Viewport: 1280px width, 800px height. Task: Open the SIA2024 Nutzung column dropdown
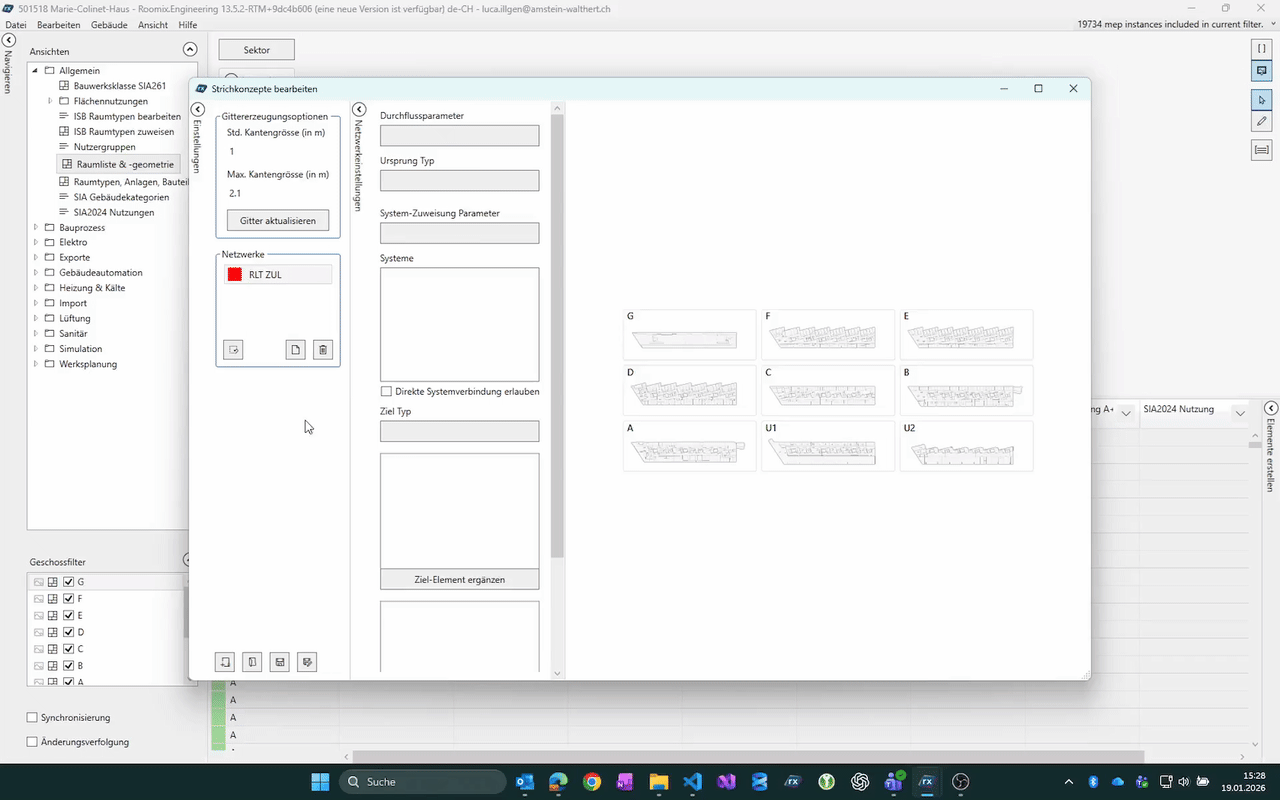click(x=1240, y=412)
